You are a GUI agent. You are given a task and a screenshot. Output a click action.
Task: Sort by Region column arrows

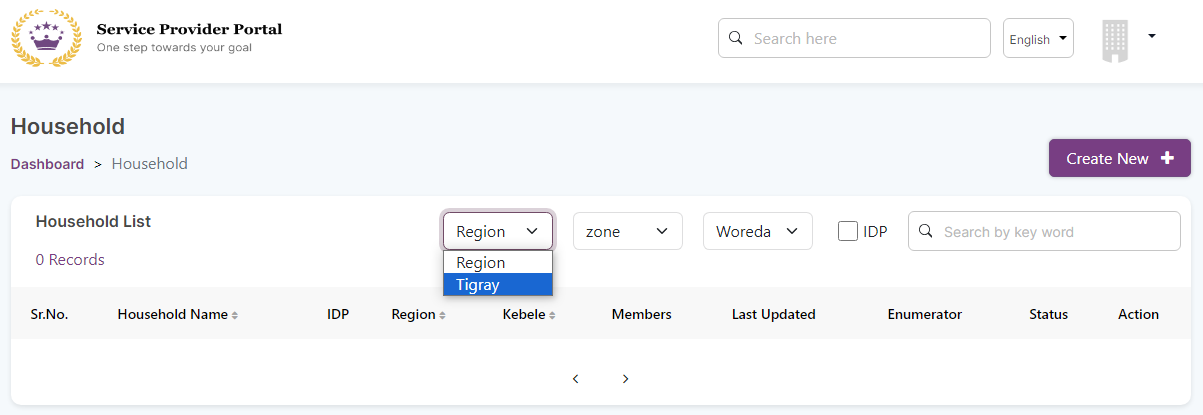point(442,315)
